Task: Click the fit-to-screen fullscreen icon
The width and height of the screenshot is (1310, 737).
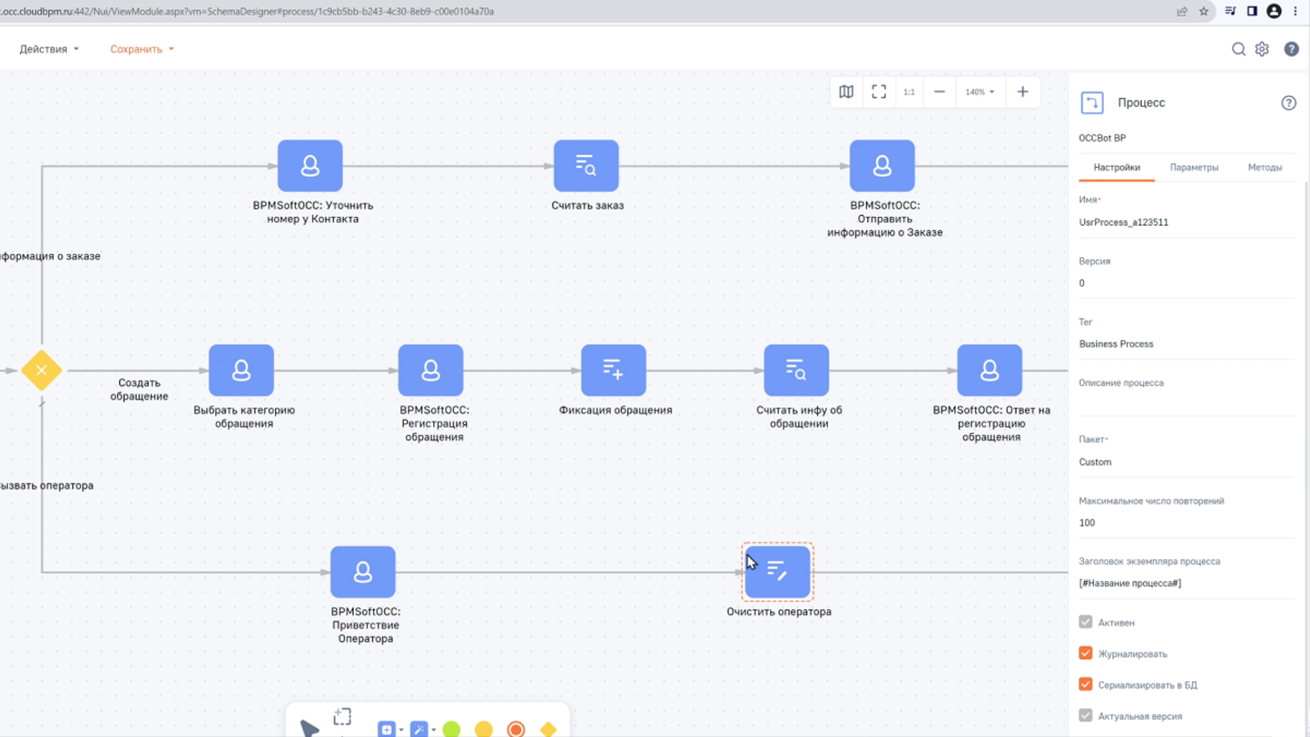Action: [x=878, y=92]
